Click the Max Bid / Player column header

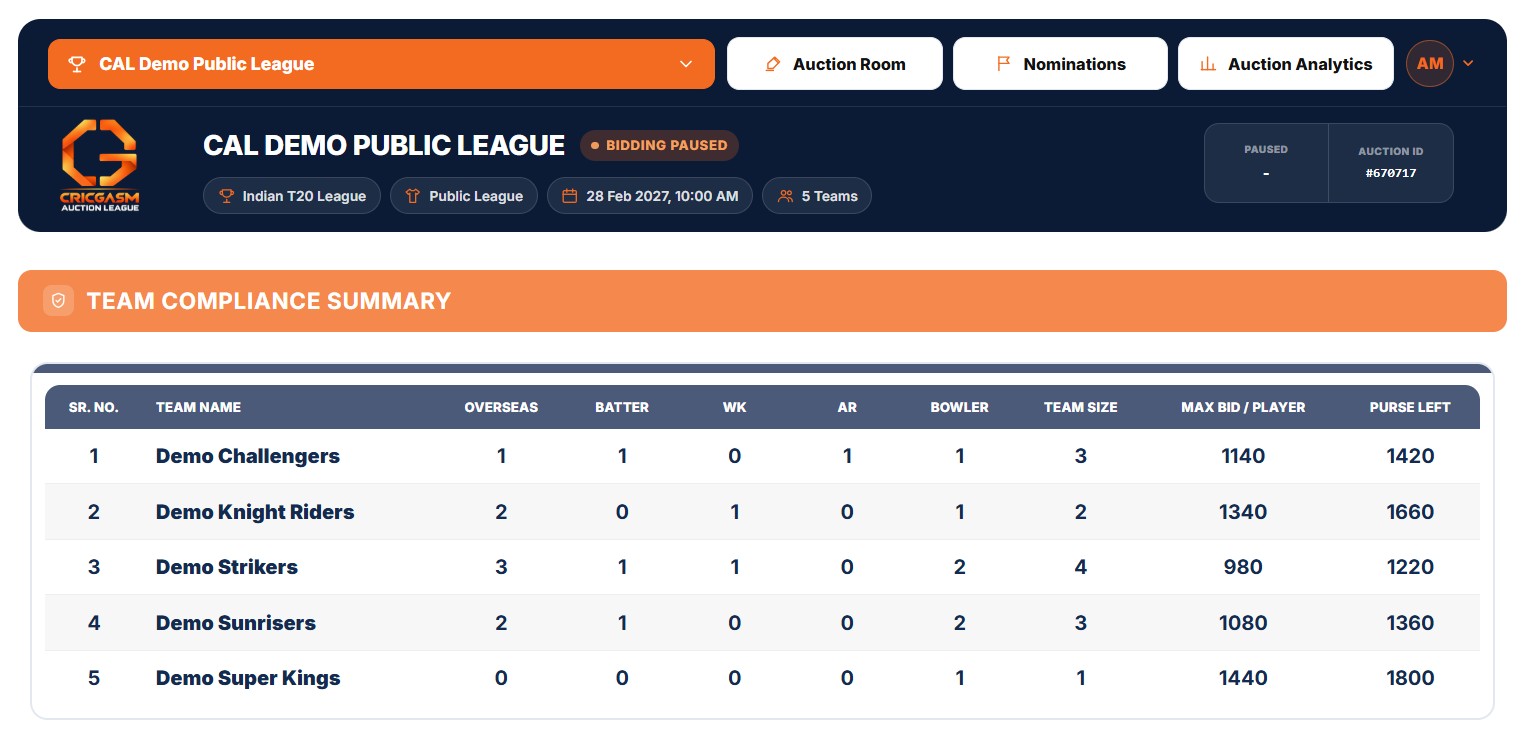point(1243,407)
